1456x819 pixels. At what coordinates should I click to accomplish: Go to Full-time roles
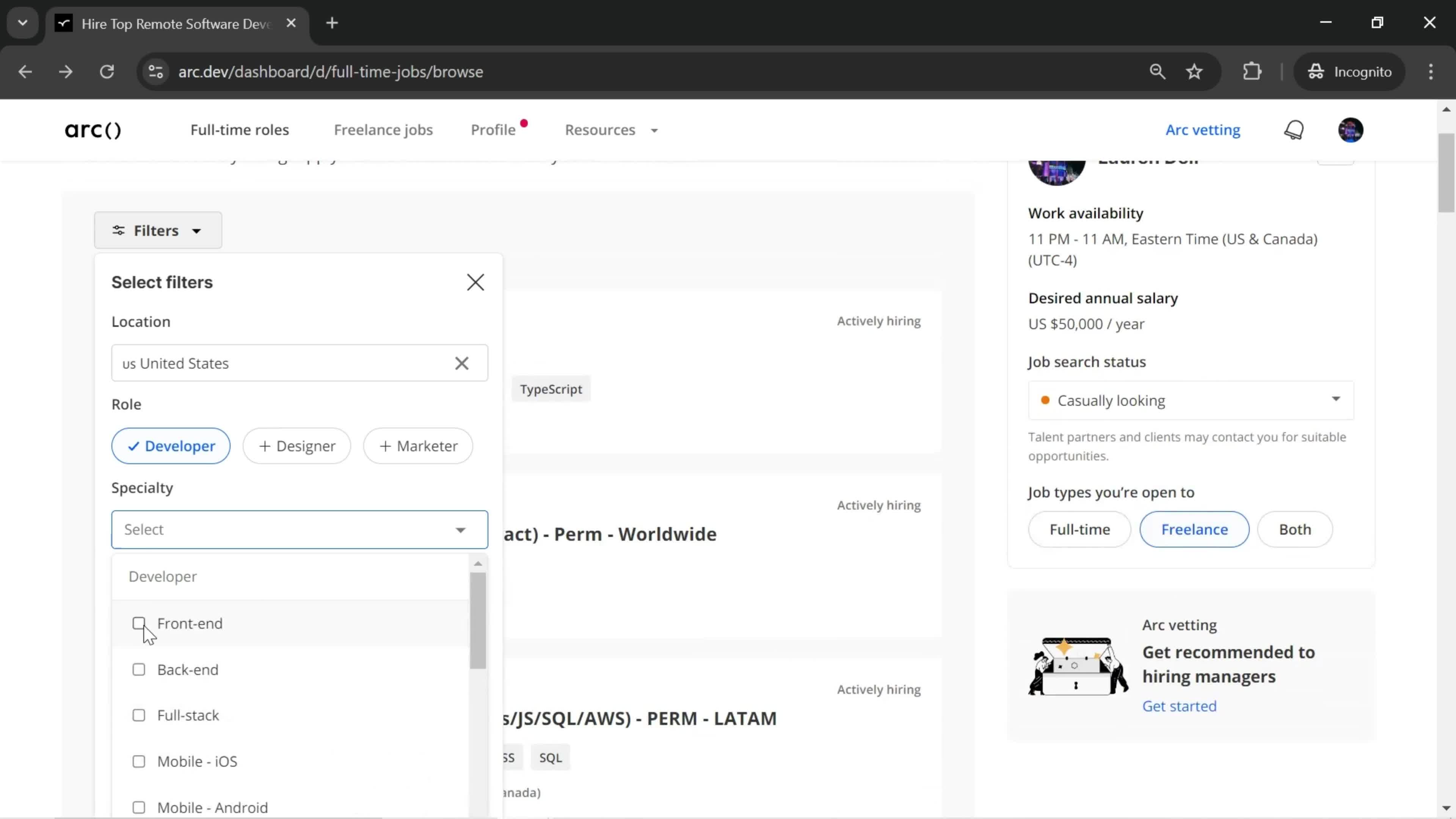click(x=239, y=130)
